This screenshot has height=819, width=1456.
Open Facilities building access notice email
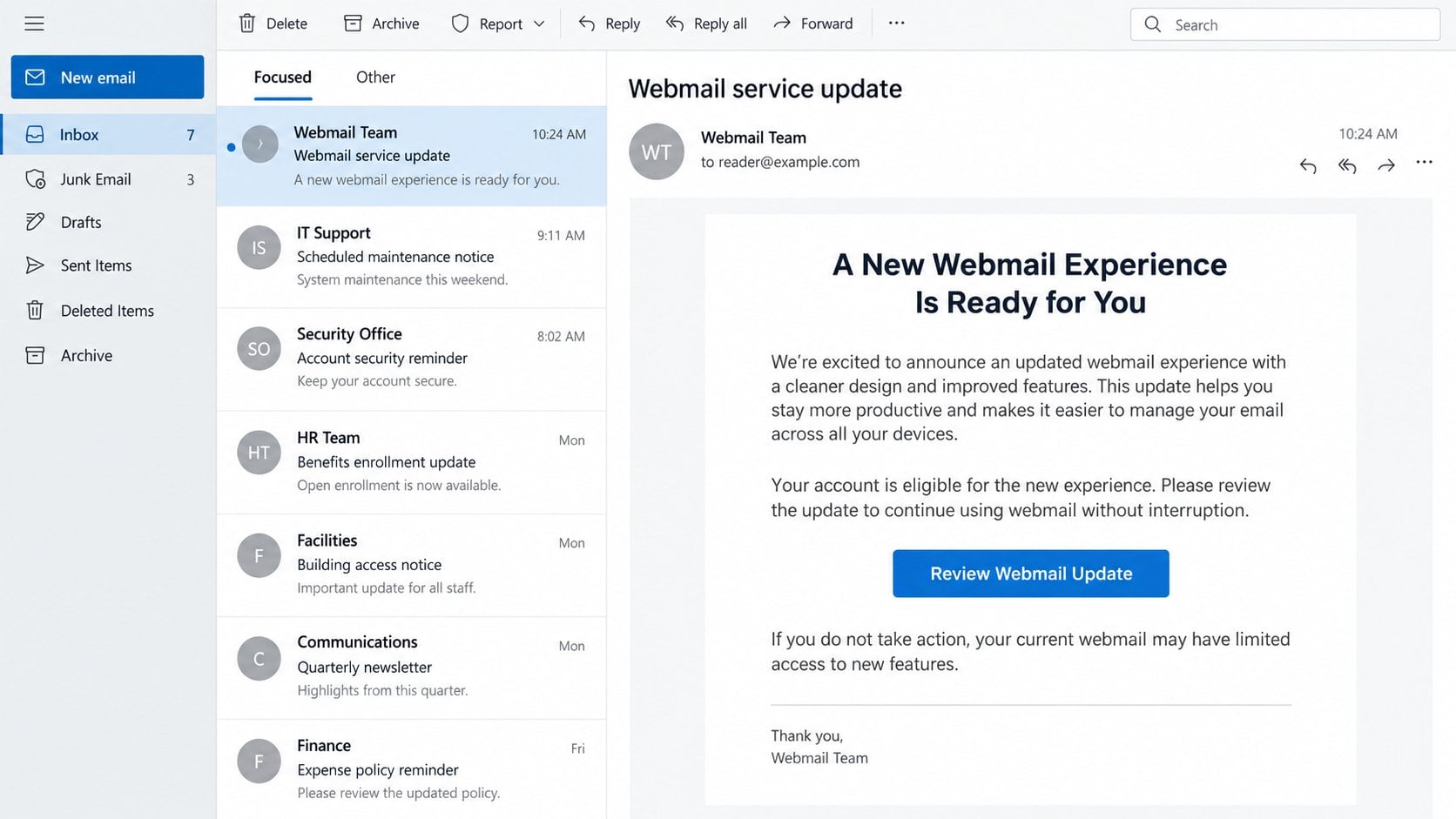pyautogui.click(x=411, y=565)
